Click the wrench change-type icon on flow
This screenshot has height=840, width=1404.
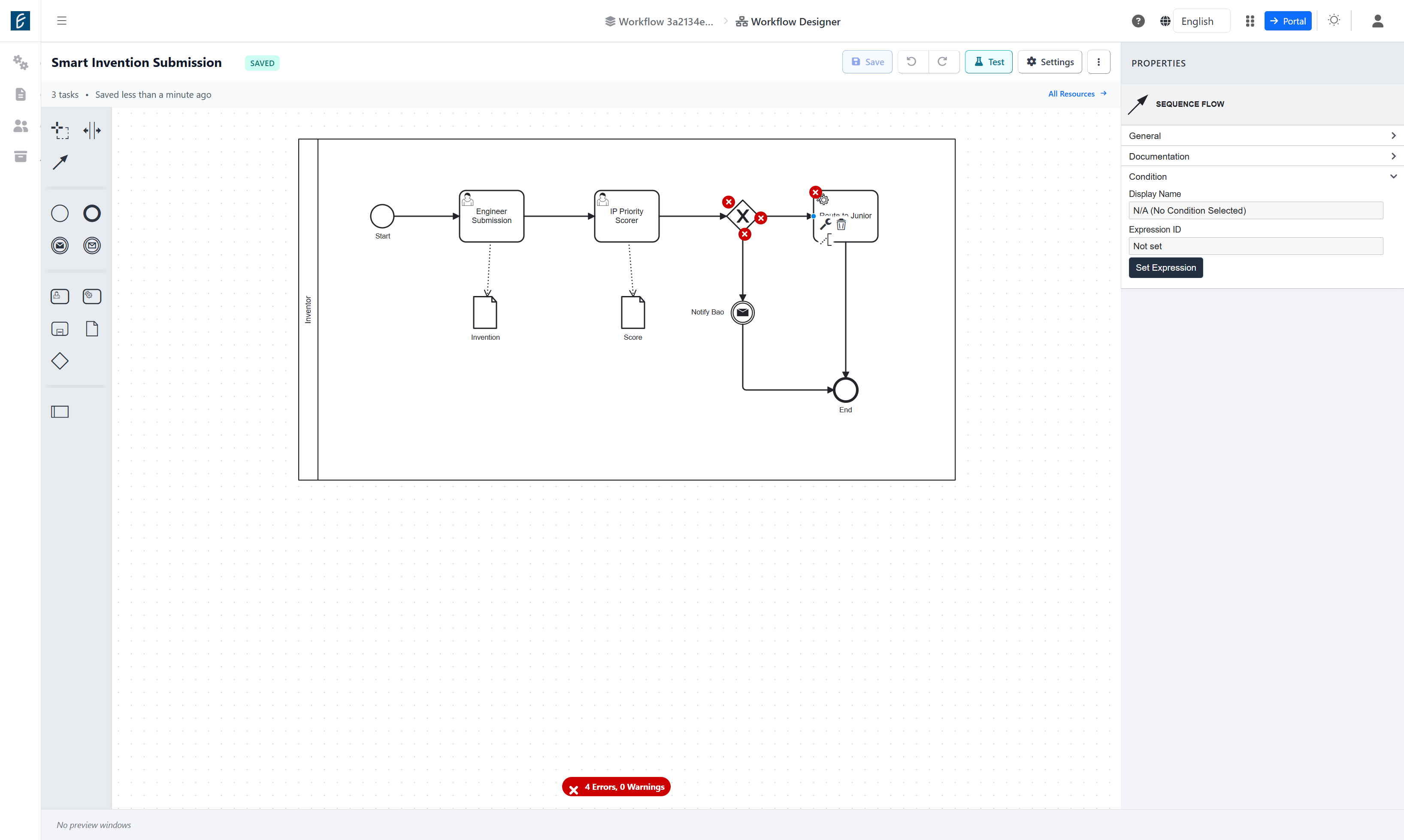tap(826, 225)
